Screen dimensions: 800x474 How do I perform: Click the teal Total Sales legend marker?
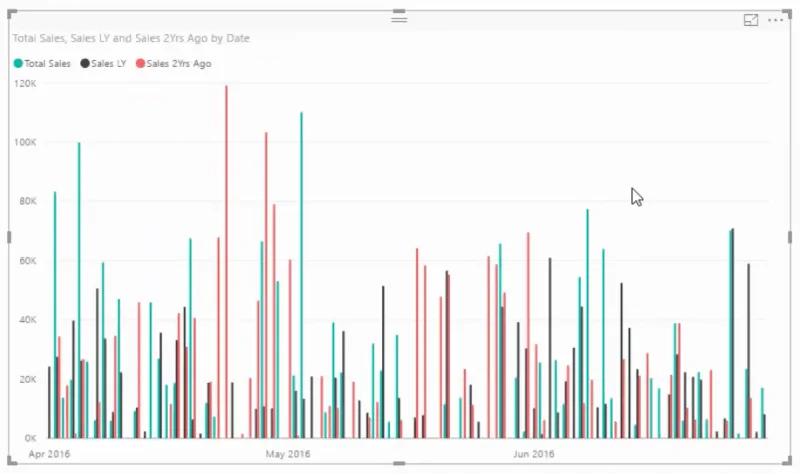pyautogui.click(x=18, y=63)
